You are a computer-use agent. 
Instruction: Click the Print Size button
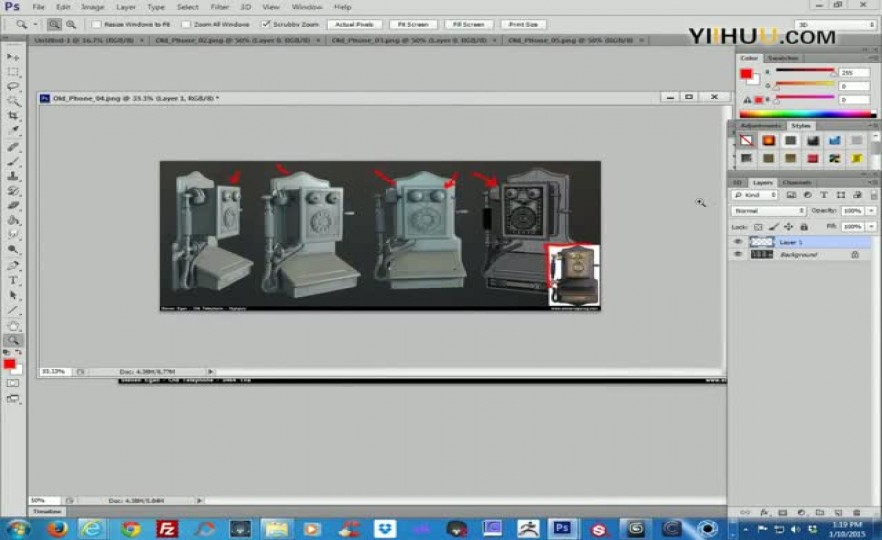[523, 24]
